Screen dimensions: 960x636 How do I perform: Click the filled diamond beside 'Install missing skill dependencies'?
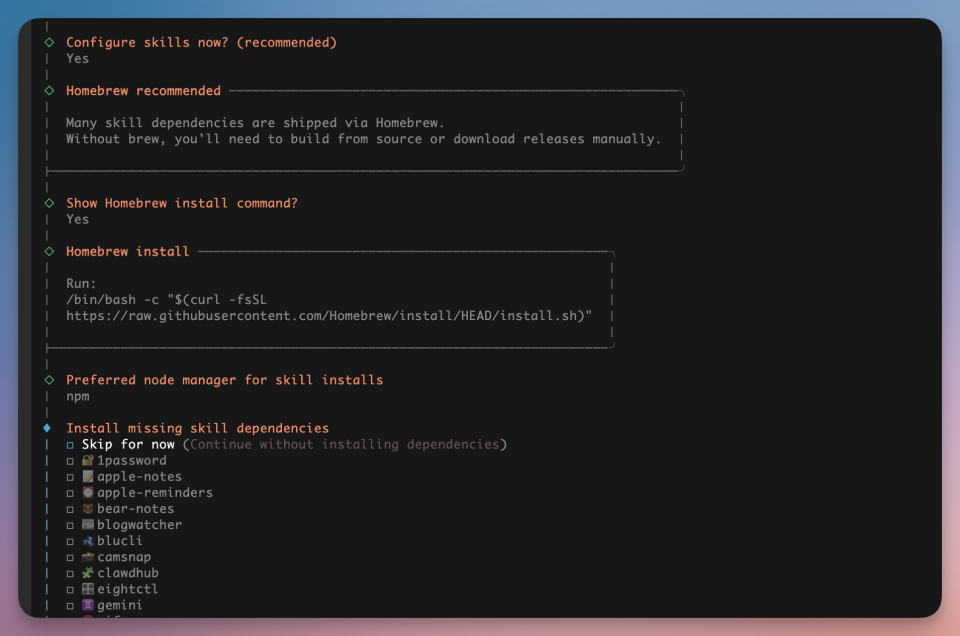47,428
